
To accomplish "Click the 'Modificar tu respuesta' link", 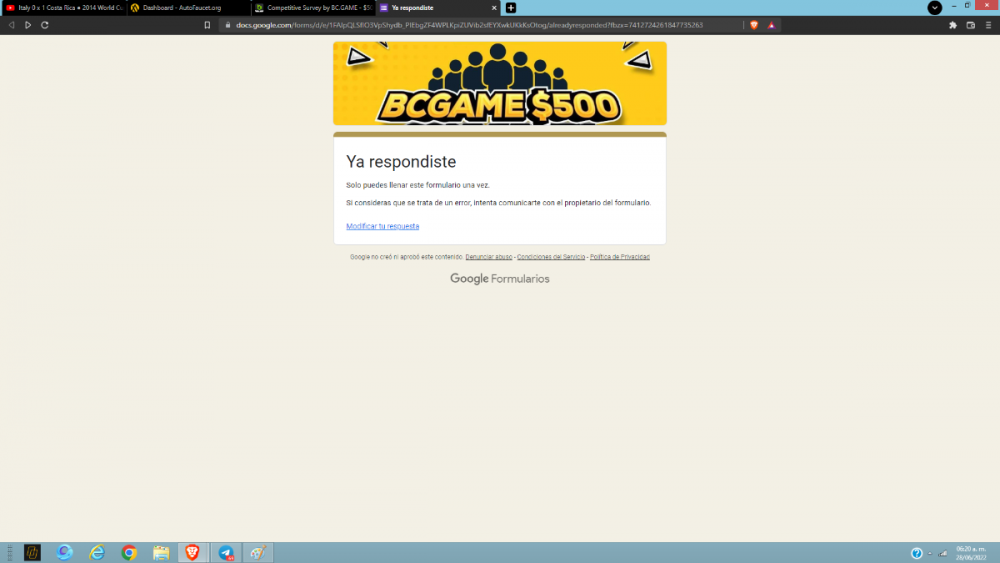I will click(x=382, y=226).
